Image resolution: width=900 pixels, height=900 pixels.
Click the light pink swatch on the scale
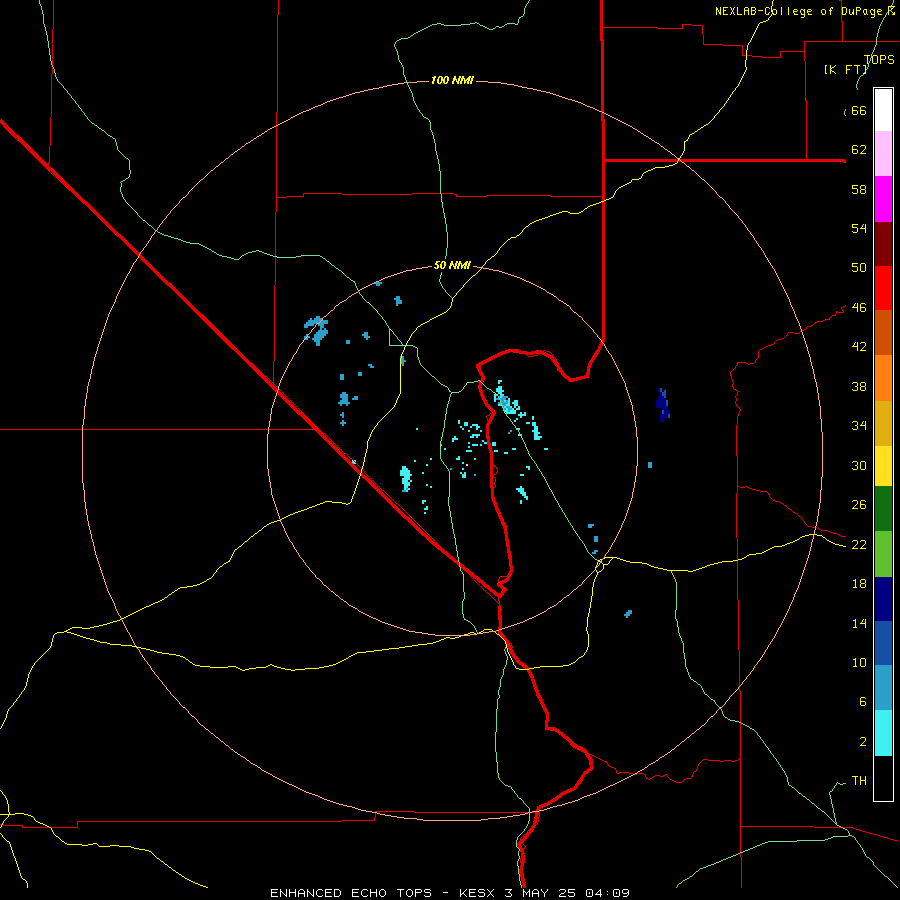883,154
